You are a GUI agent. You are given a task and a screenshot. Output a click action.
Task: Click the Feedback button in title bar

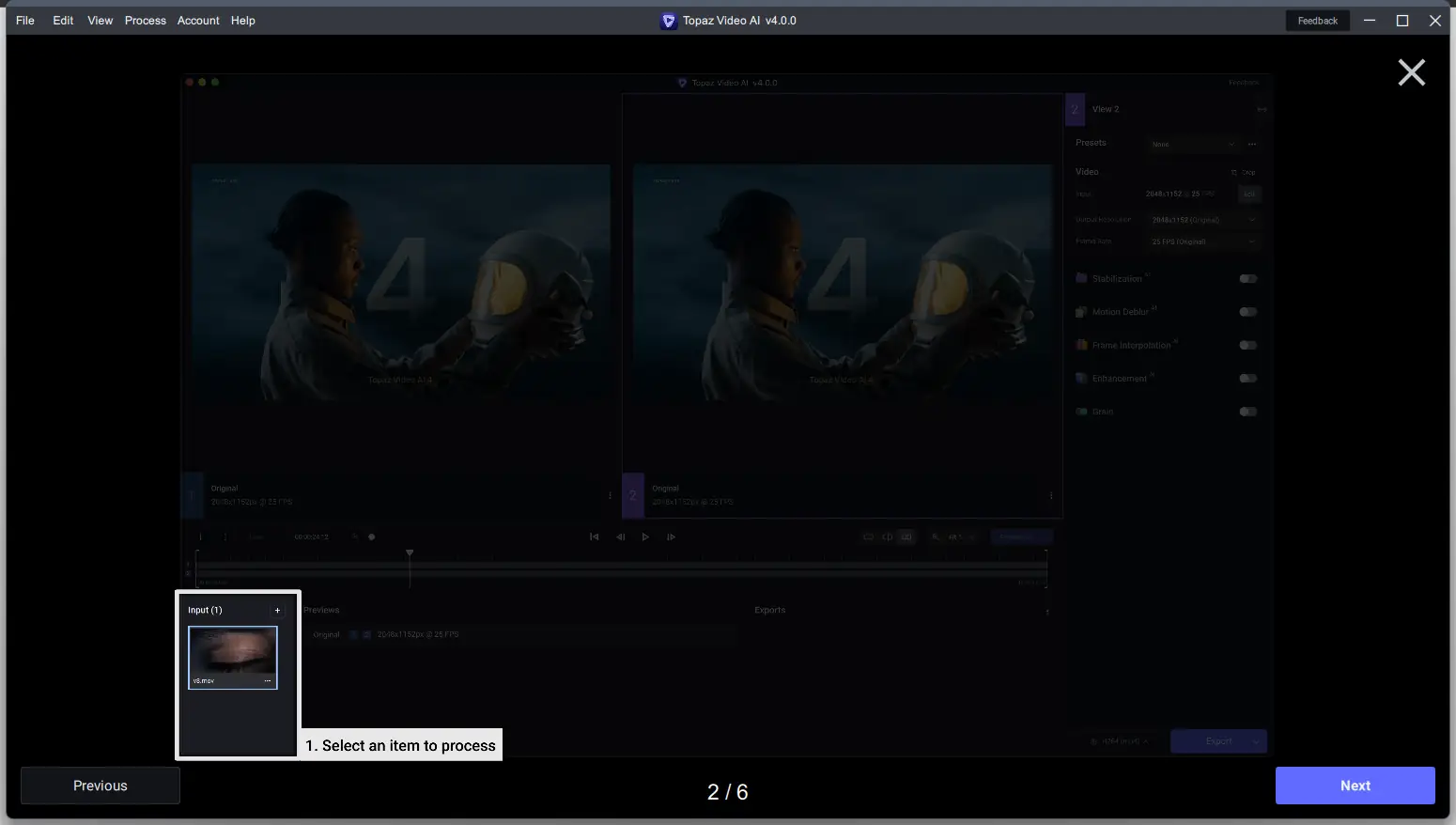(1317, 21)
